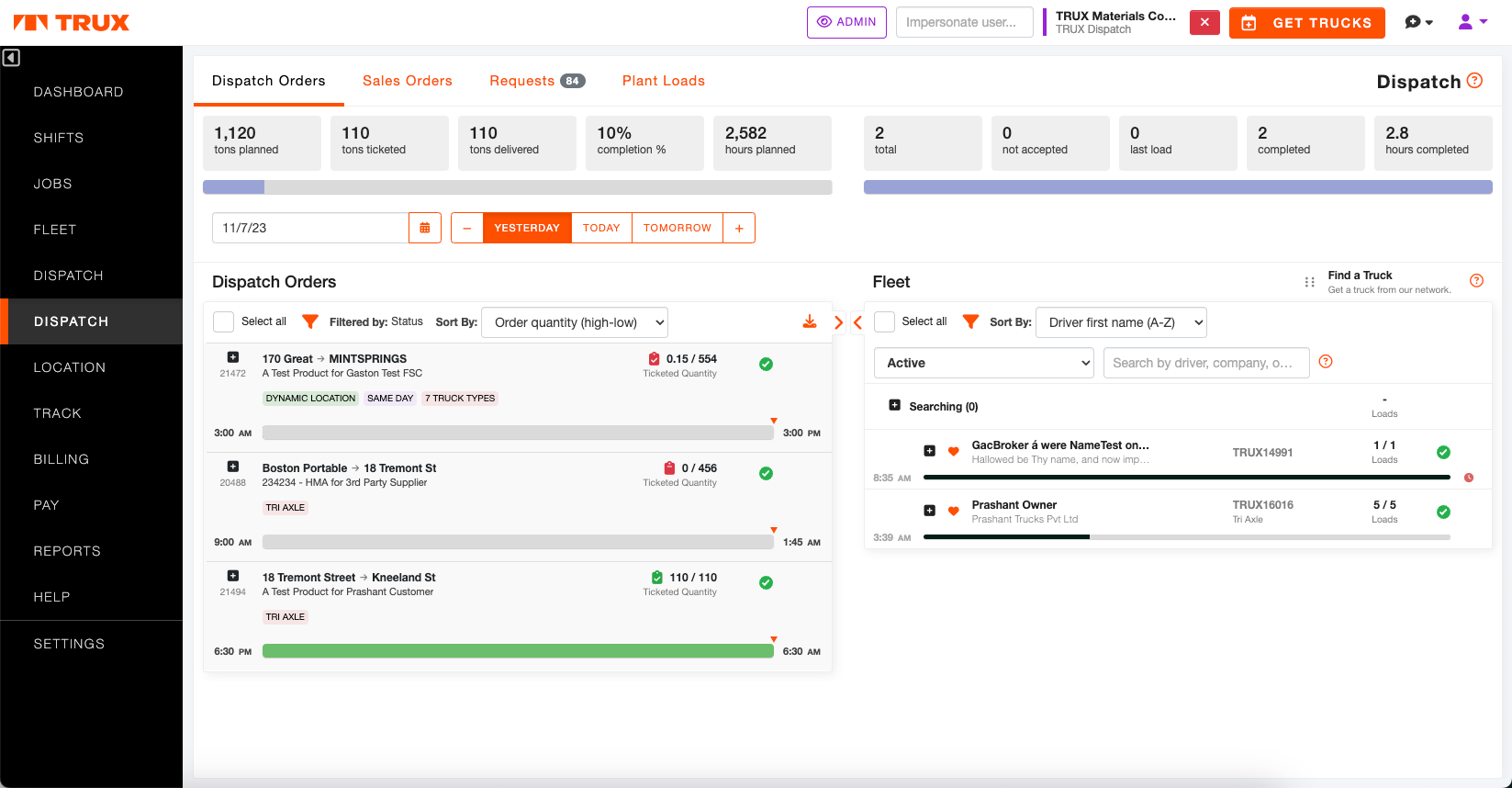Switch to the Sales Orders tab
Screen dimensions: 1512x788
point(407,81)
